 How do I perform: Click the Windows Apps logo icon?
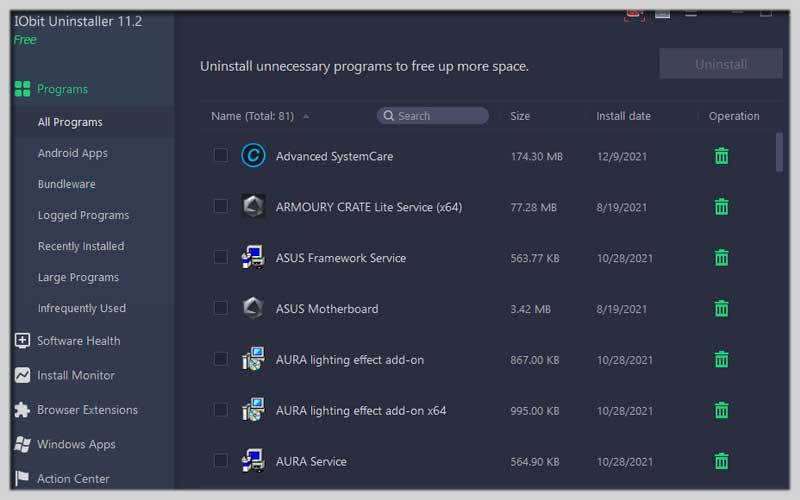point(22,444)
